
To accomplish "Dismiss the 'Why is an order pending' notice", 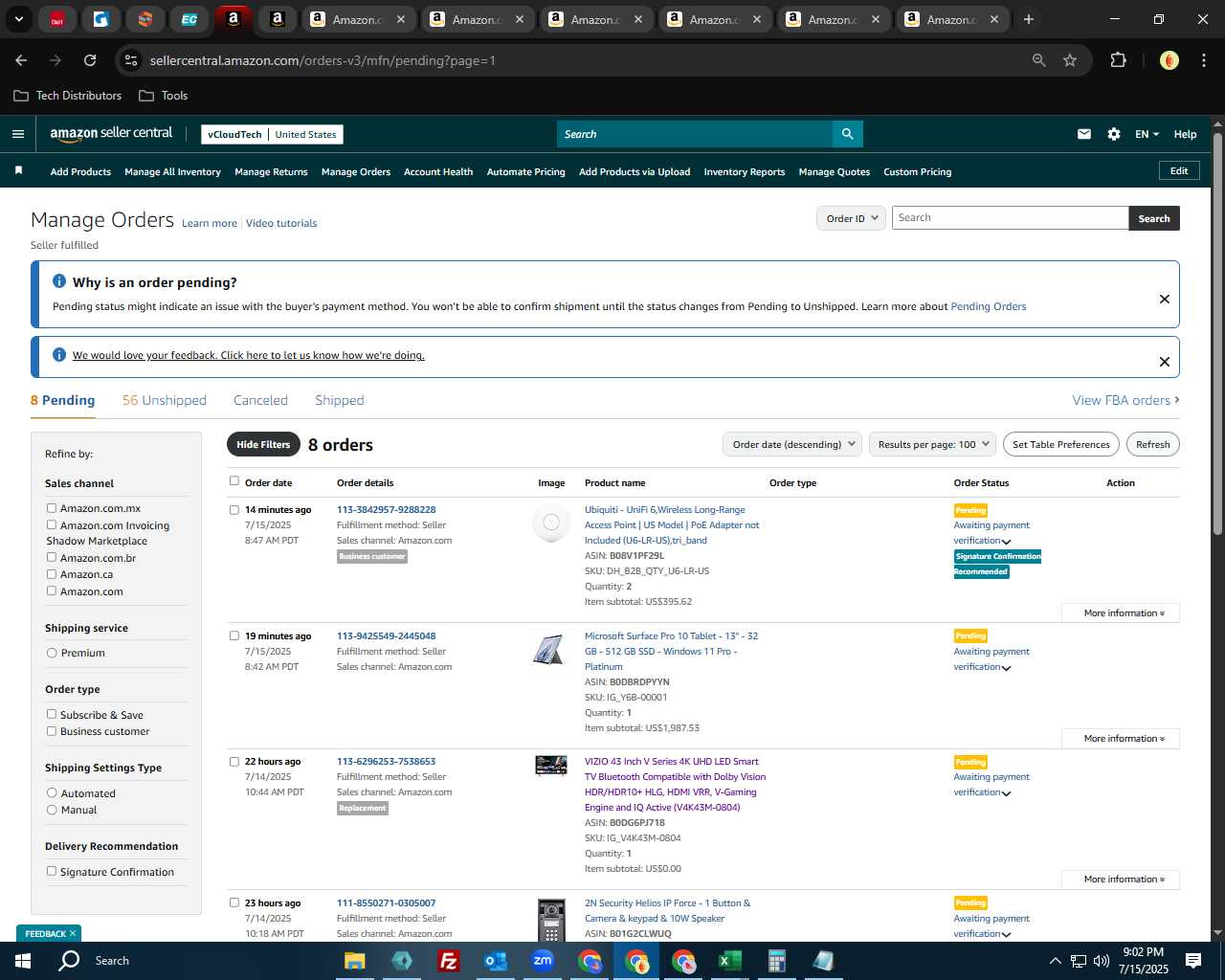I will click(x=1165, y=299).
